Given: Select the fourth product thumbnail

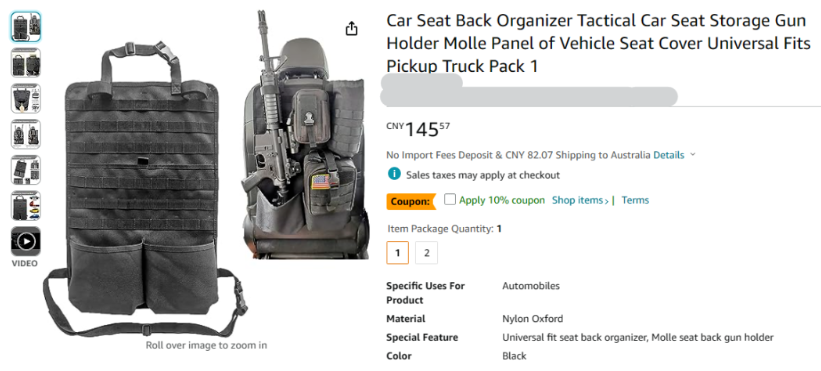Looking at the screenshot, I should point(26,134).
